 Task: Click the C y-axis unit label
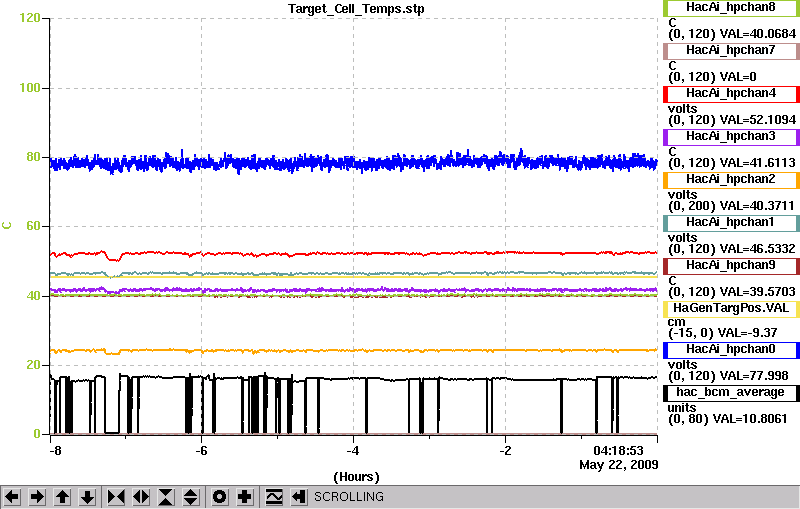click(7, 225)
